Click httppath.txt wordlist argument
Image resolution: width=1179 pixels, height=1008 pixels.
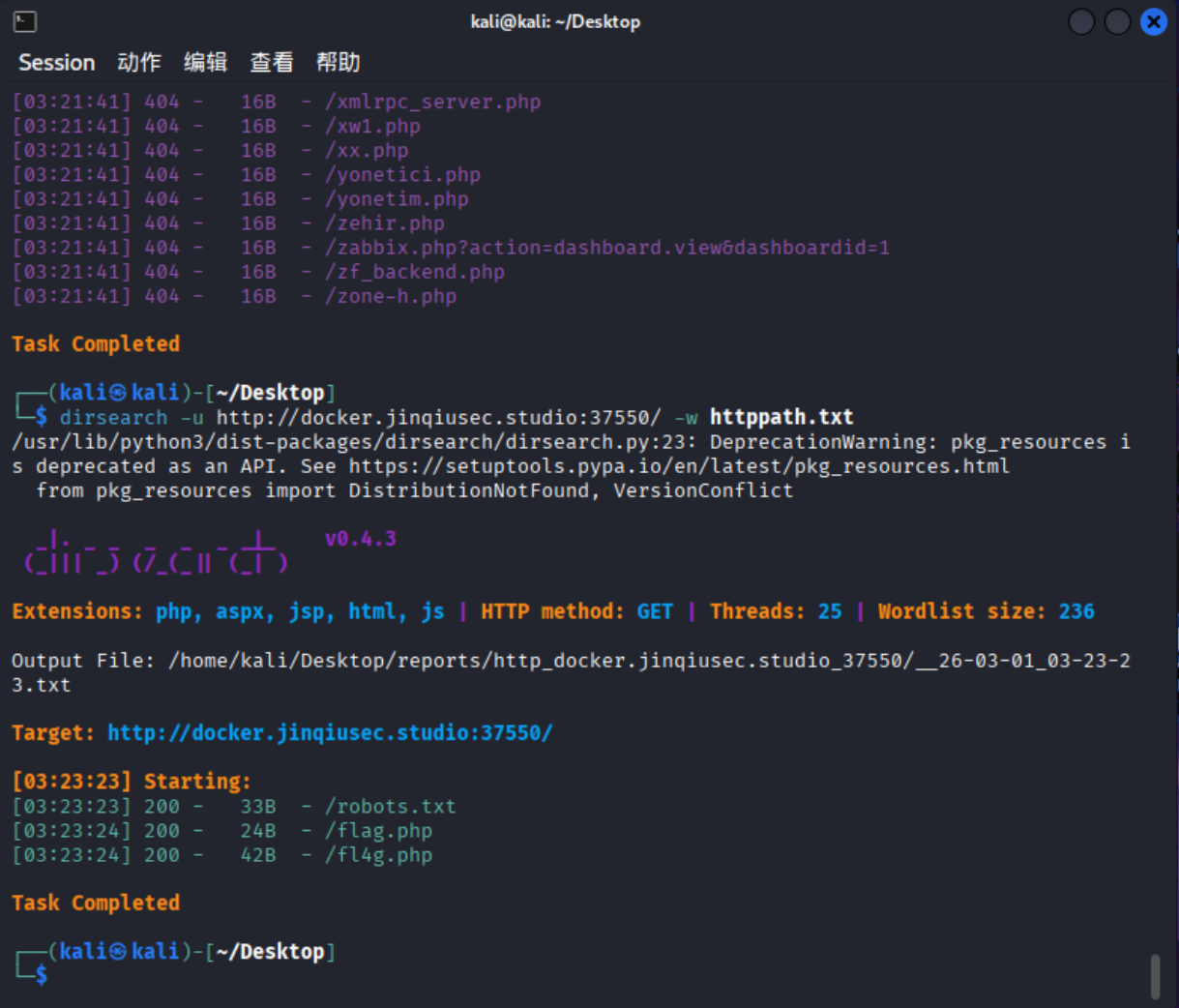pos(781,417)
